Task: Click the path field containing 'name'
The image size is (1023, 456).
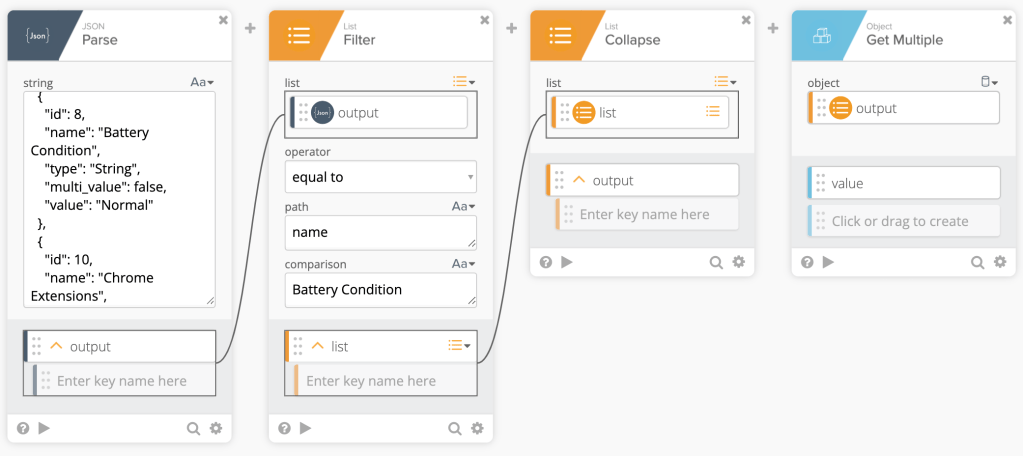Action: [x=380, y=232]
